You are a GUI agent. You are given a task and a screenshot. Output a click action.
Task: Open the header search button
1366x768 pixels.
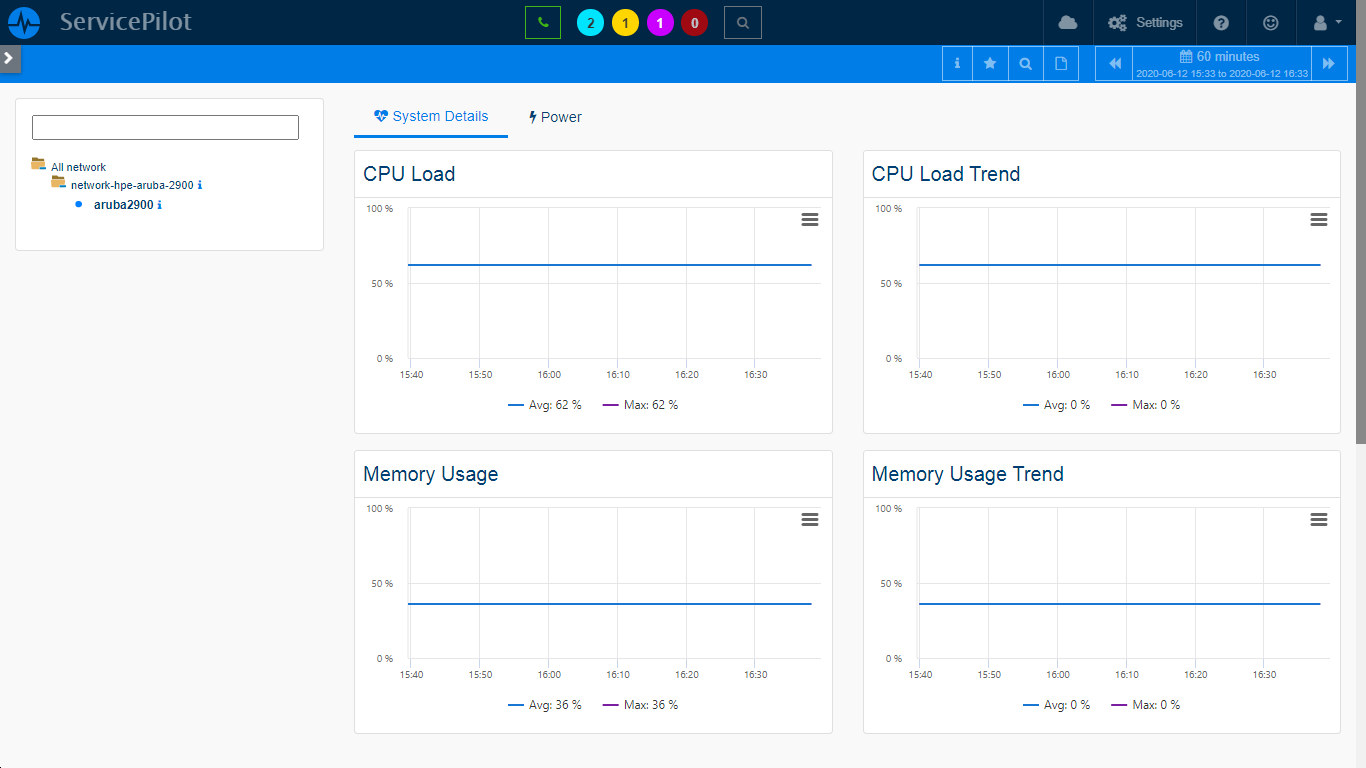[x=742, y=22]
